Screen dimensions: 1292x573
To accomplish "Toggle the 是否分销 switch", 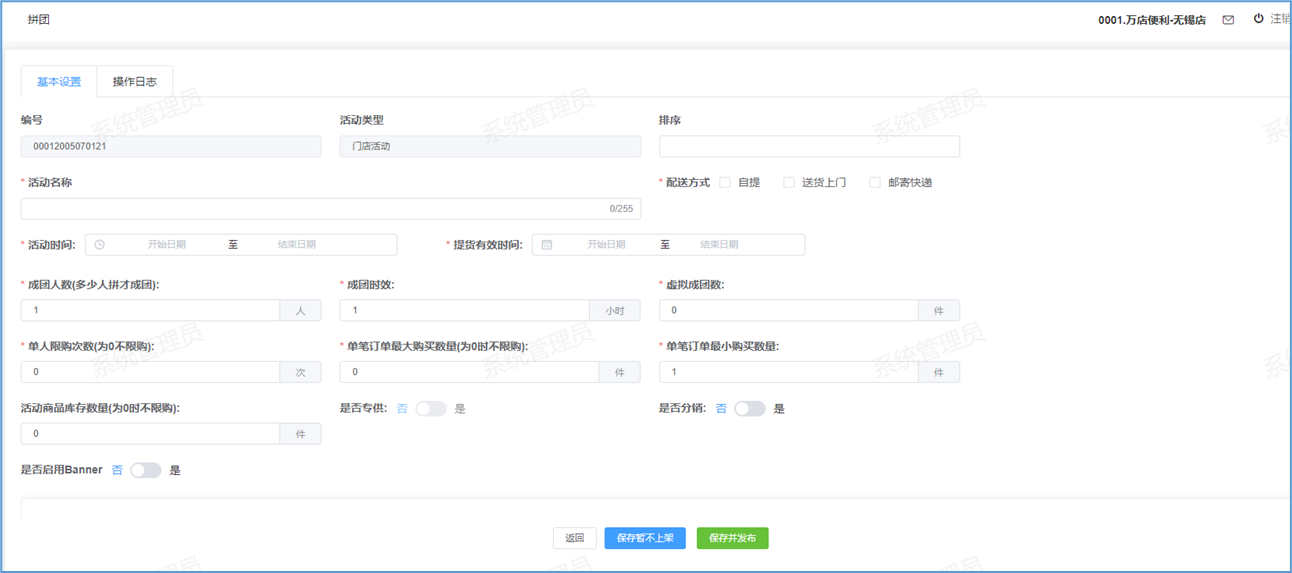I will tap(750, 409).
